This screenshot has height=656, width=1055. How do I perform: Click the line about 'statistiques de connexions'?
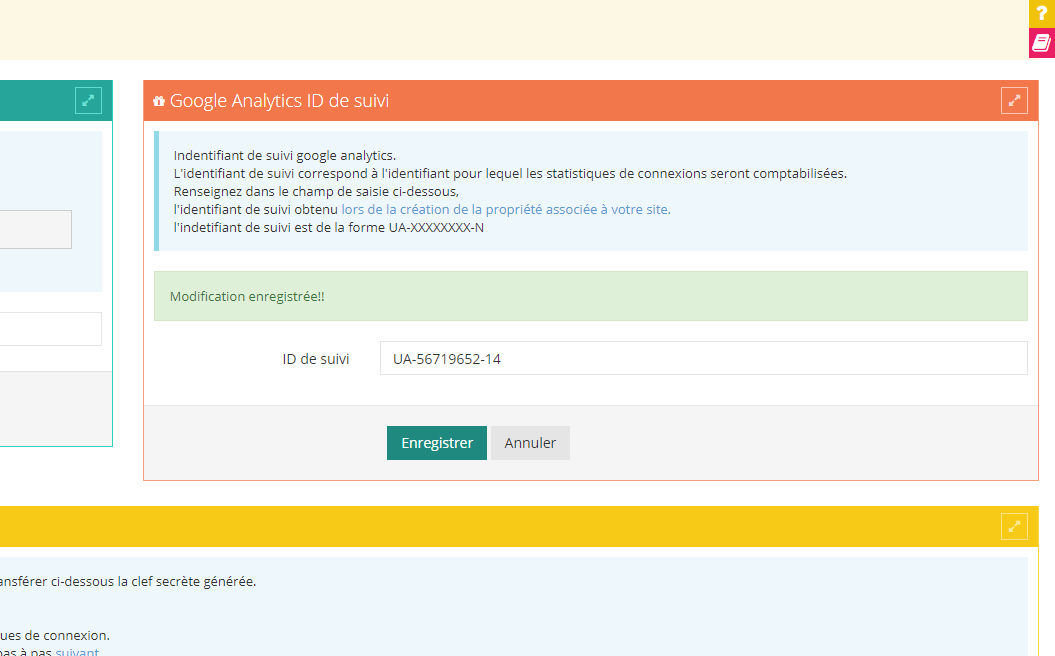510,174
